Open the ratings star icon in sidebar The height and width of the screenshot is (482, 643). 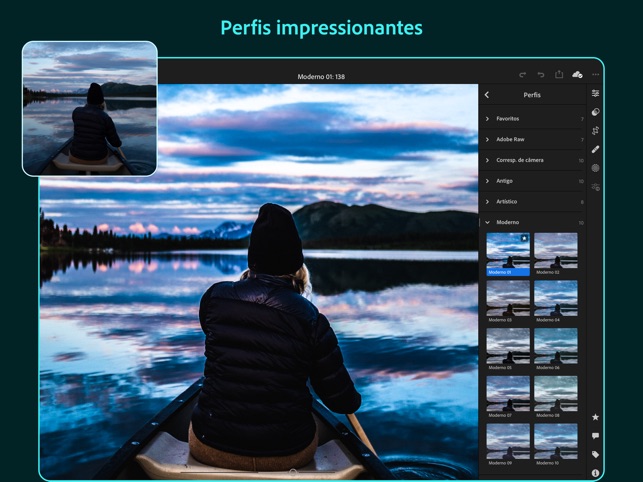pyautogui.click(x=596, y=417)
